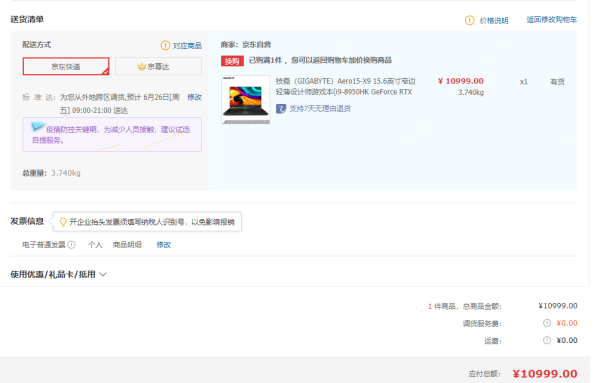This screenshot has height=383, width=600.
Task: Click the blue paper-plane notice icon
Action: coord(38,126)
